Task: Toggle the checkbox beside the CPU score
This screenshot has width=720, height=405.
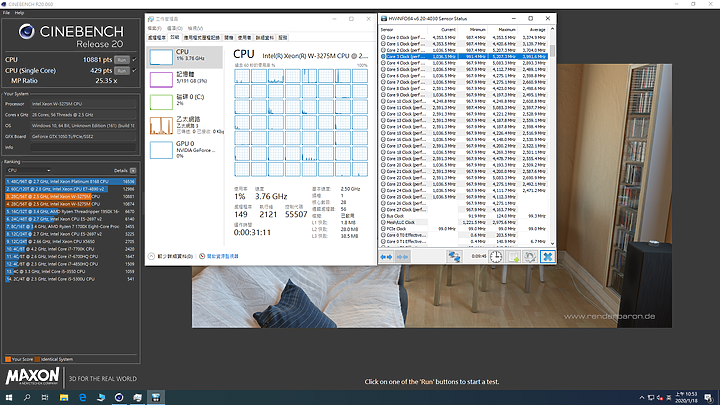Action: pos(134,59)
